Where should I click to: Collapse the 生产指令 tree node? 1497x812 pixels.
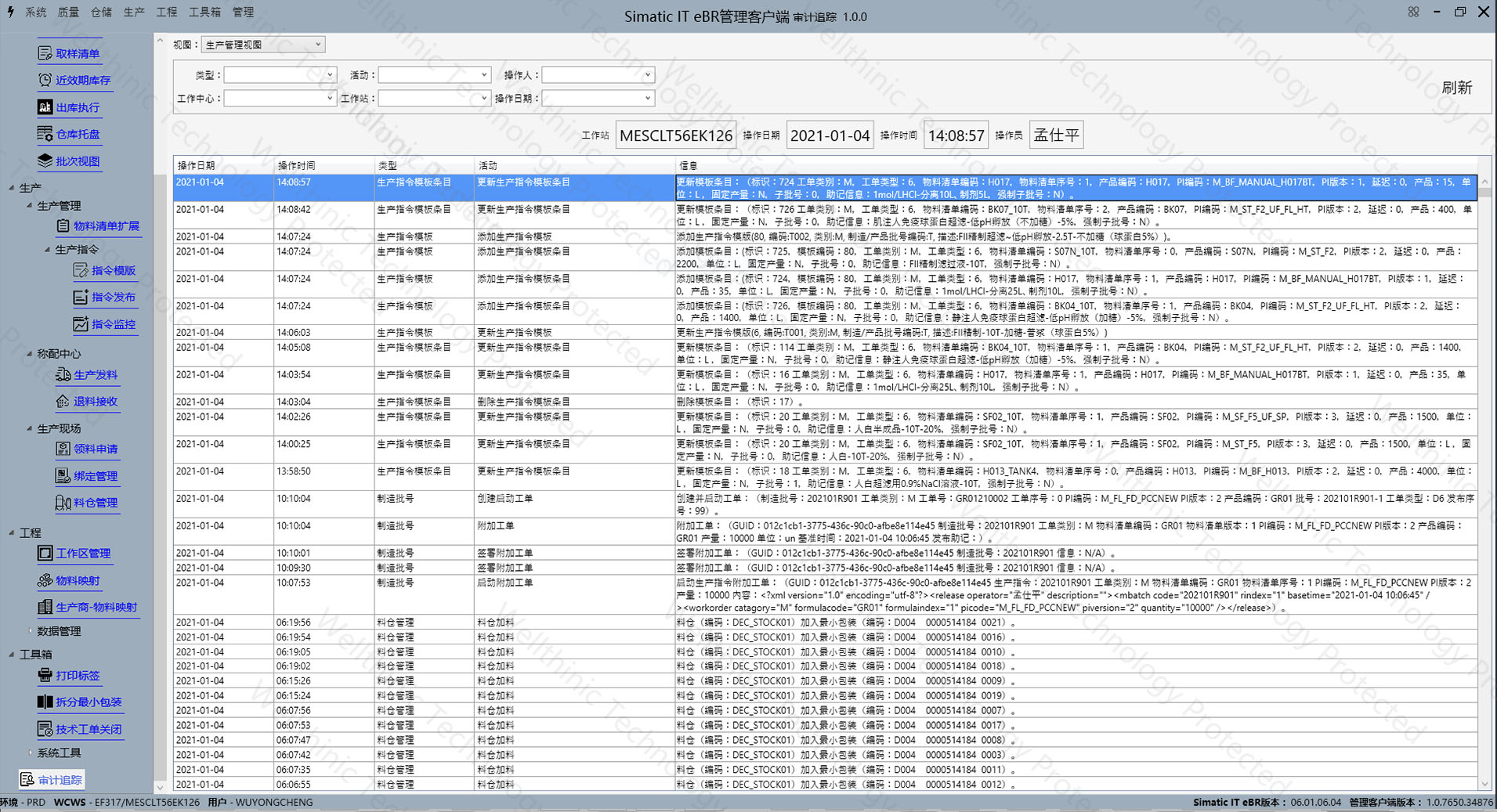pos(47,250)
